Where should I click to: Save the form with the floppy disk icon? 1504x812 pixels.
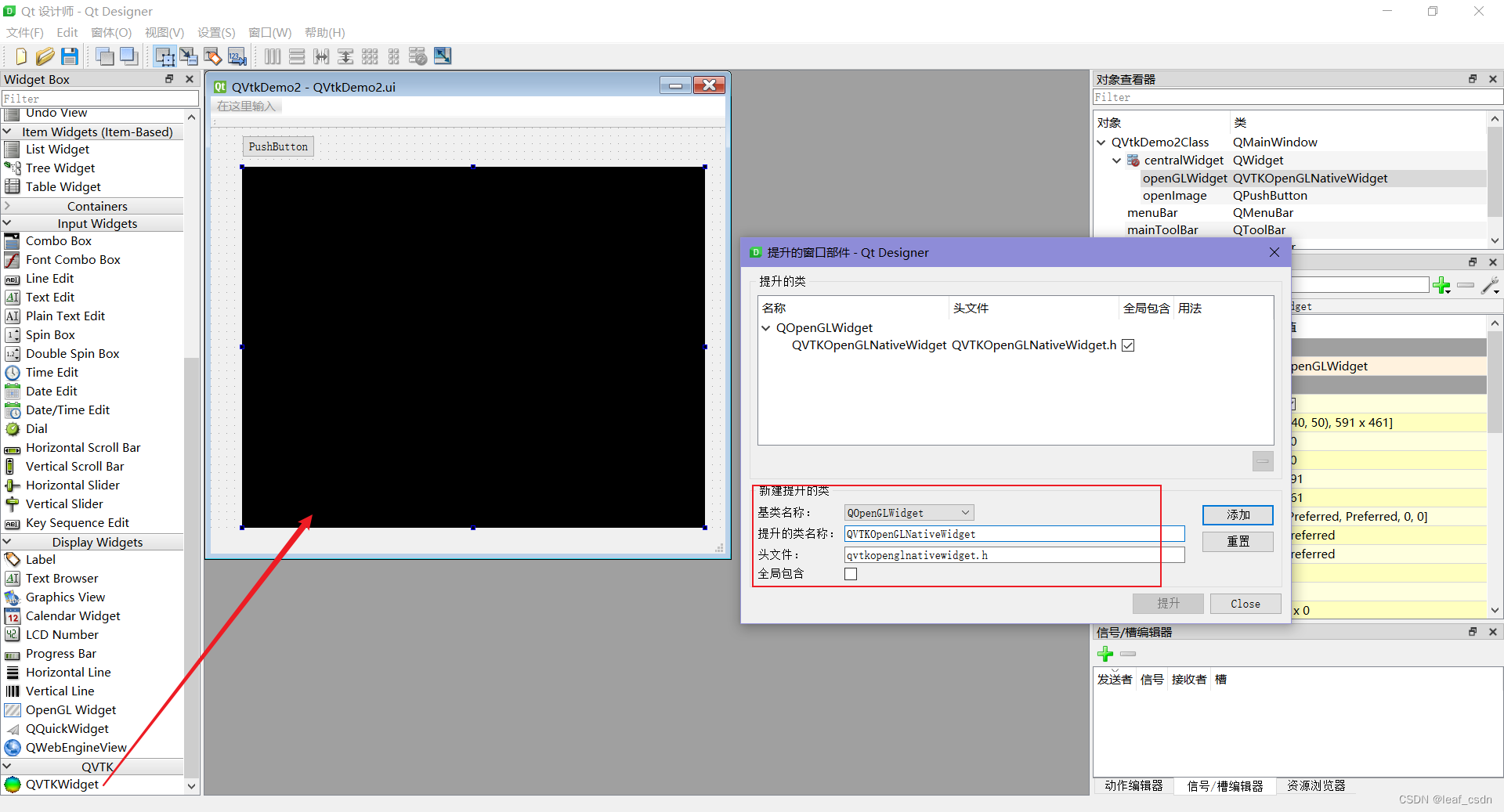[x=70, y=56]
